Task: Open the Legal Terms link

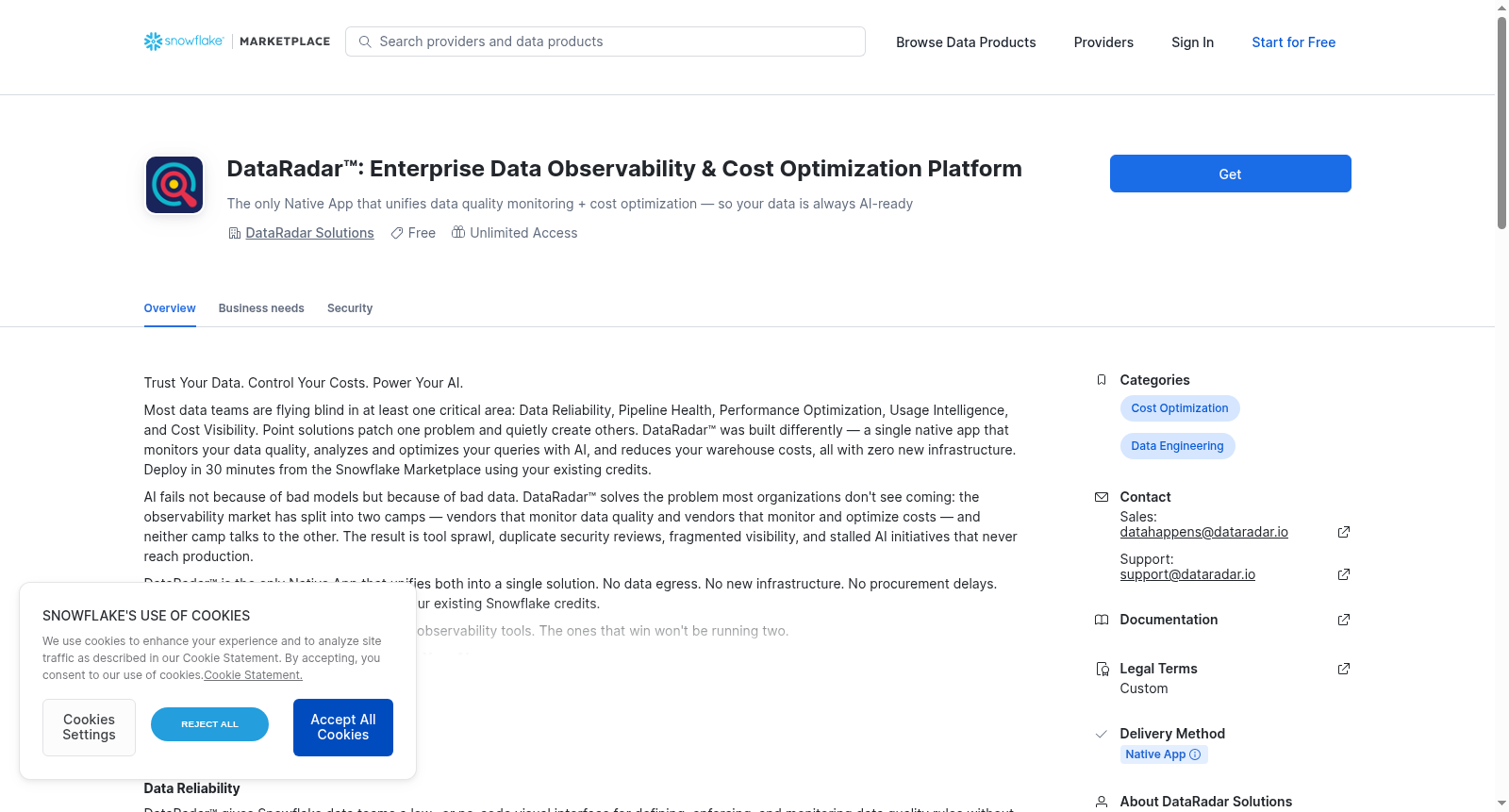Action: tap(1158, 669)
